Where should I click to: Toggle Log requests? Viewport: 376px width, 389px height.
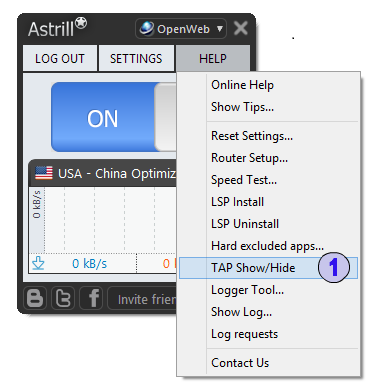tap(244, 334)
